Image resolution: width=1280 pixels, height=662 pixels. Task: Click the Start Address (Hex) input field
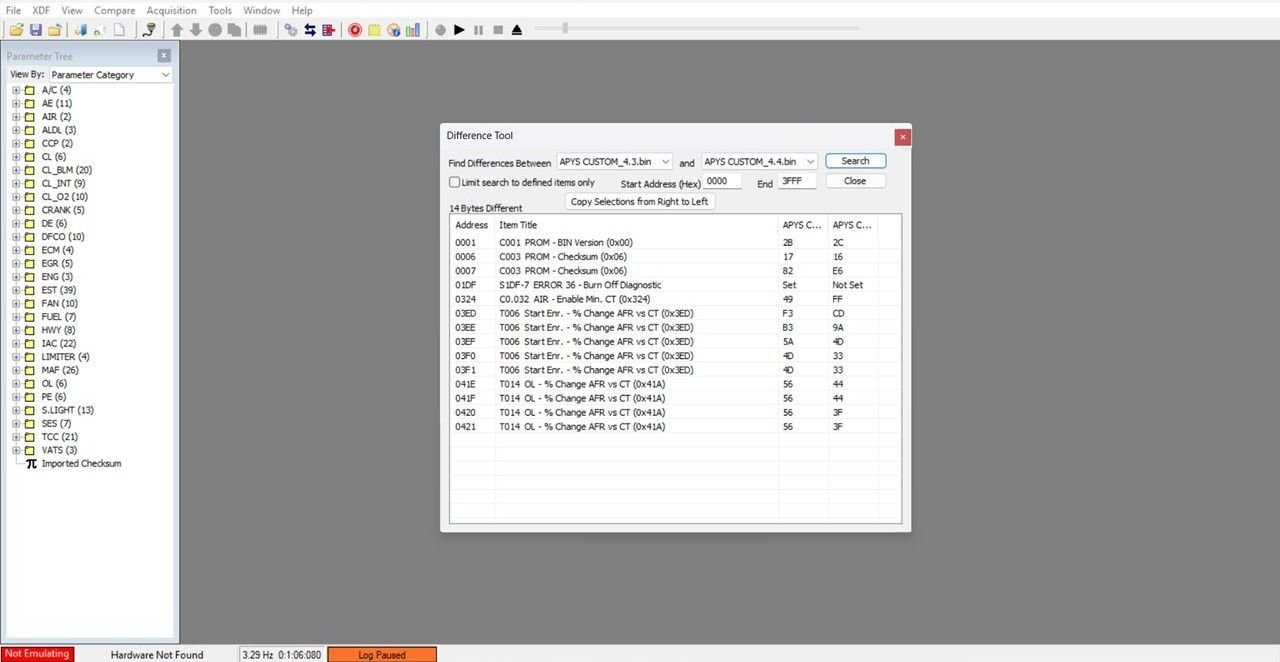[722, 182]
